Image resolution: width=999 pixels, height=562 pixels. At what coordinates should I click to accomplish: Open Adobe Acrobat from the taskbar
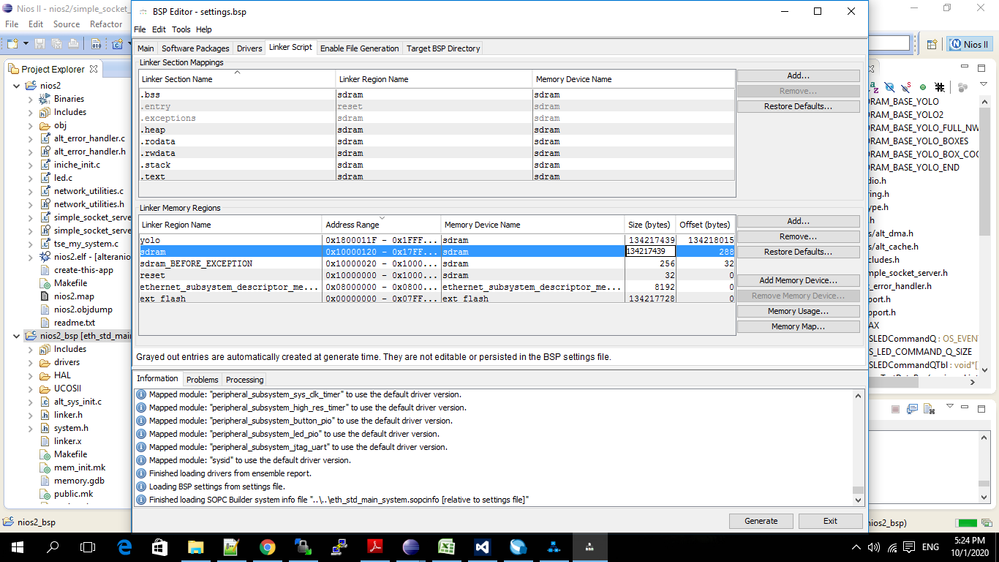[374, 547]
